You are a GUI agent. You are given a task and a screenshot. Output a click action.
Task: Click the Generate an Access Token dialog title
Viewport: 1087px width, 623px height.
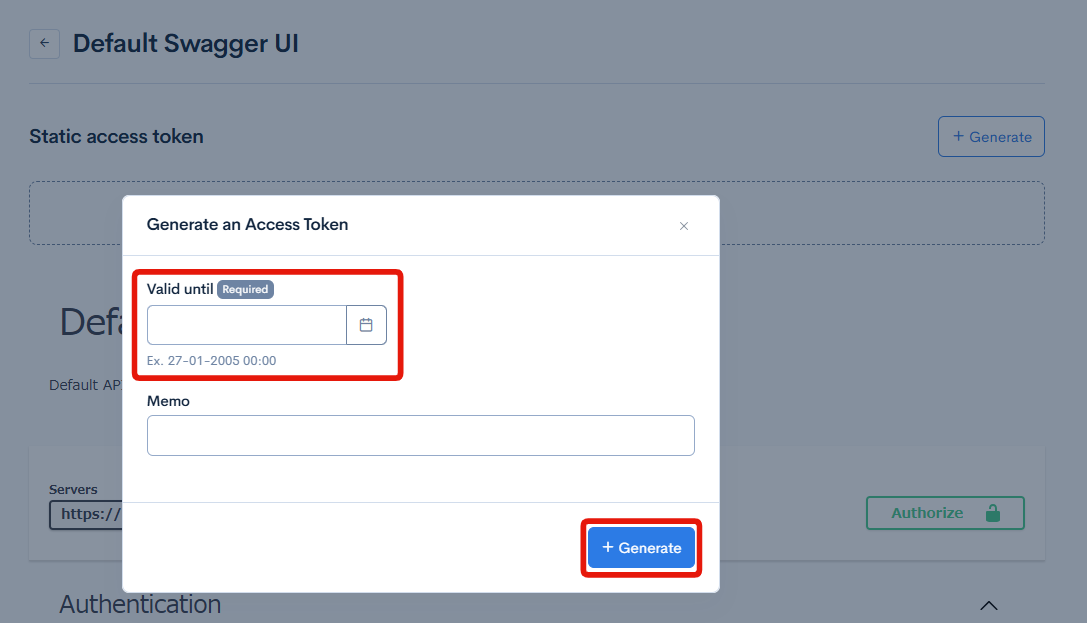tap(247, 224)
